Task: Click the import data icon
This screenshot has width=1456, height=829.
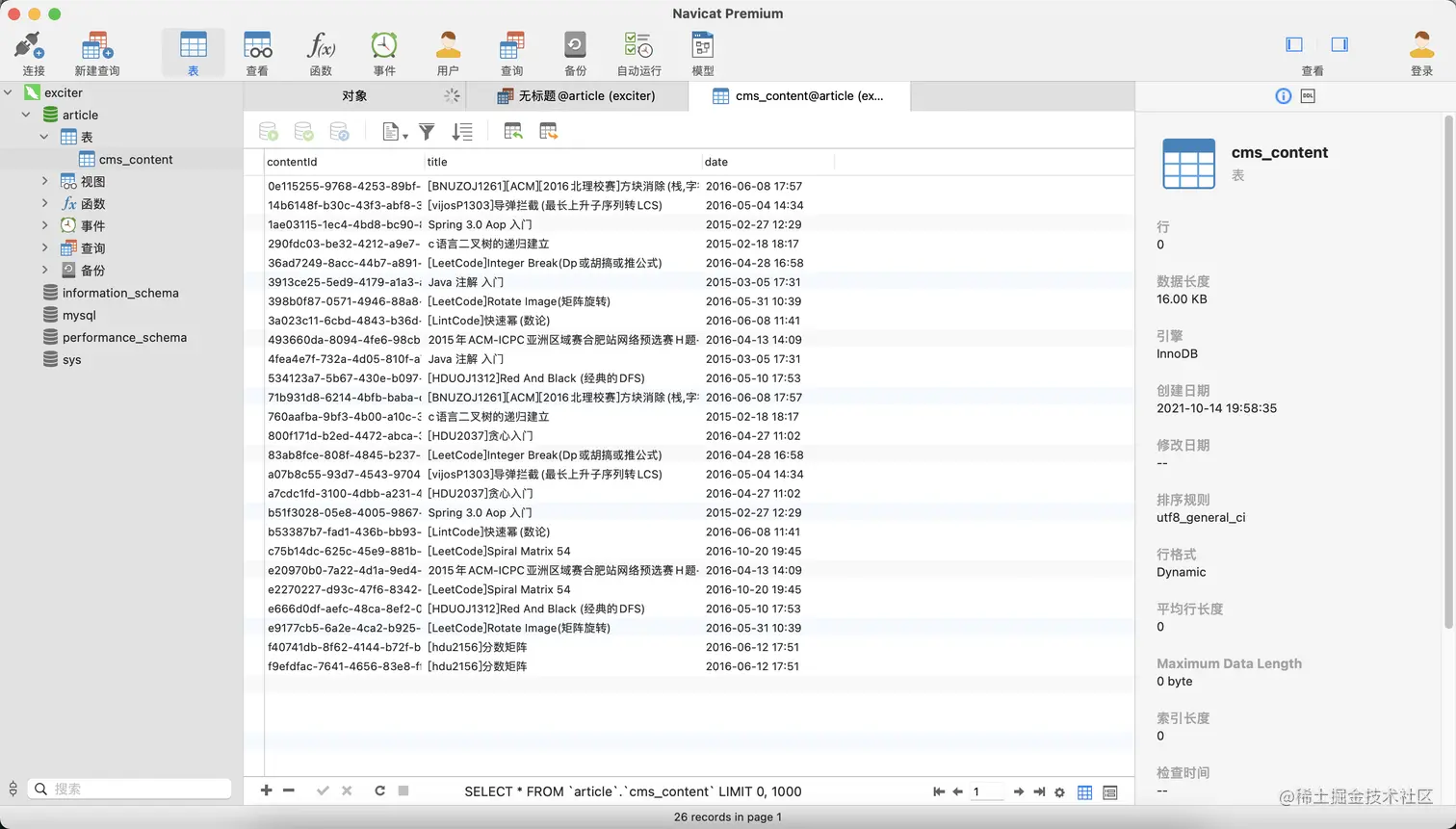Action: (513, 132)
